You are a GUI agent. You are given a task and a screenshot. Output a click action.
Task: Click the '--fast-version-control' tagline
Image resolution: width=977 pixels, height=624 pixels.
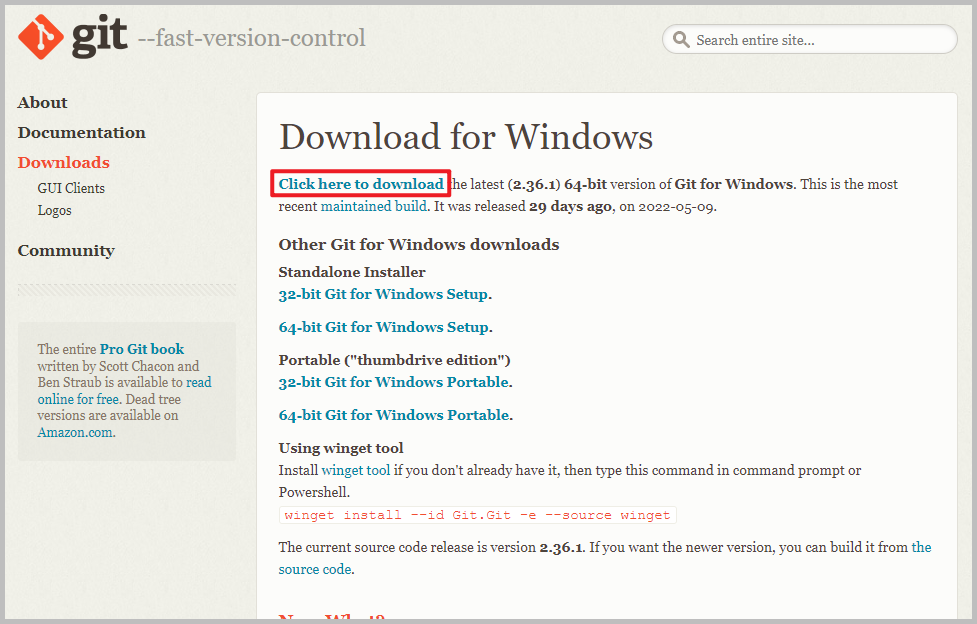252,38
